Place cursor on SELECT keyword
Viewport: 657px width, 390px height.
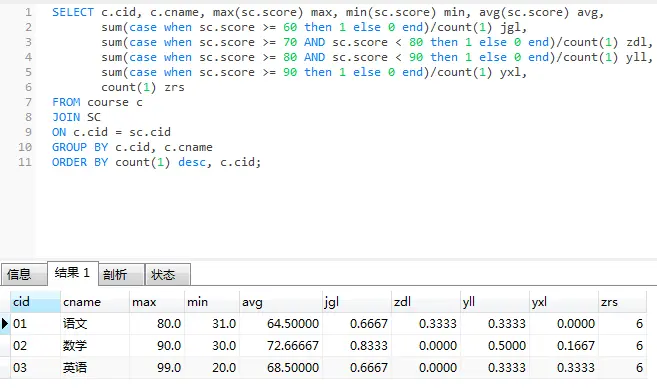[x=73, y=12]
